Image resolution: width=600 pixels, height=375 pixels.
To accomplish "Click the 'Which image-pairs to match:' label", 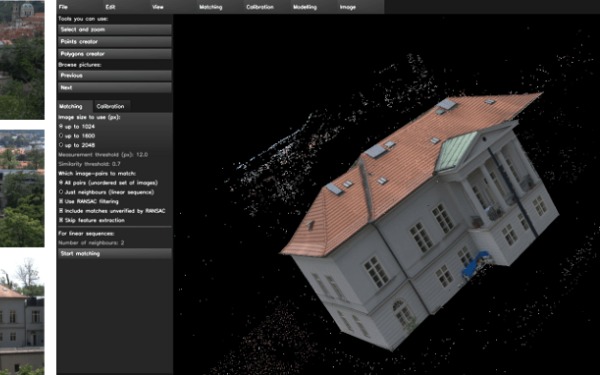I will coord(97,173).
